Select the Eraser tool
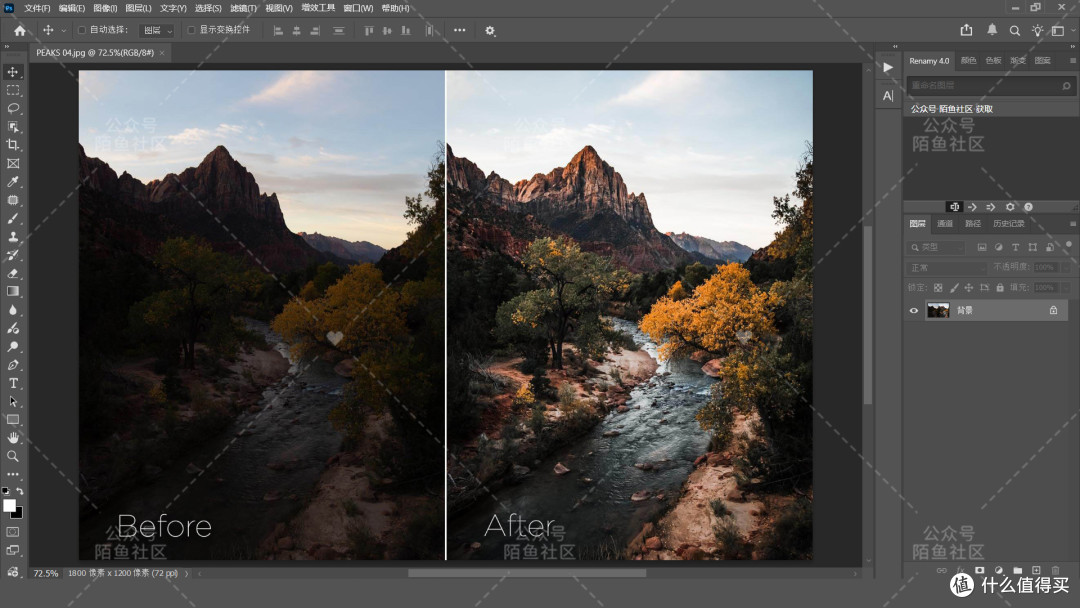Viewport: 1080px width, 608px height. (13, 273)
